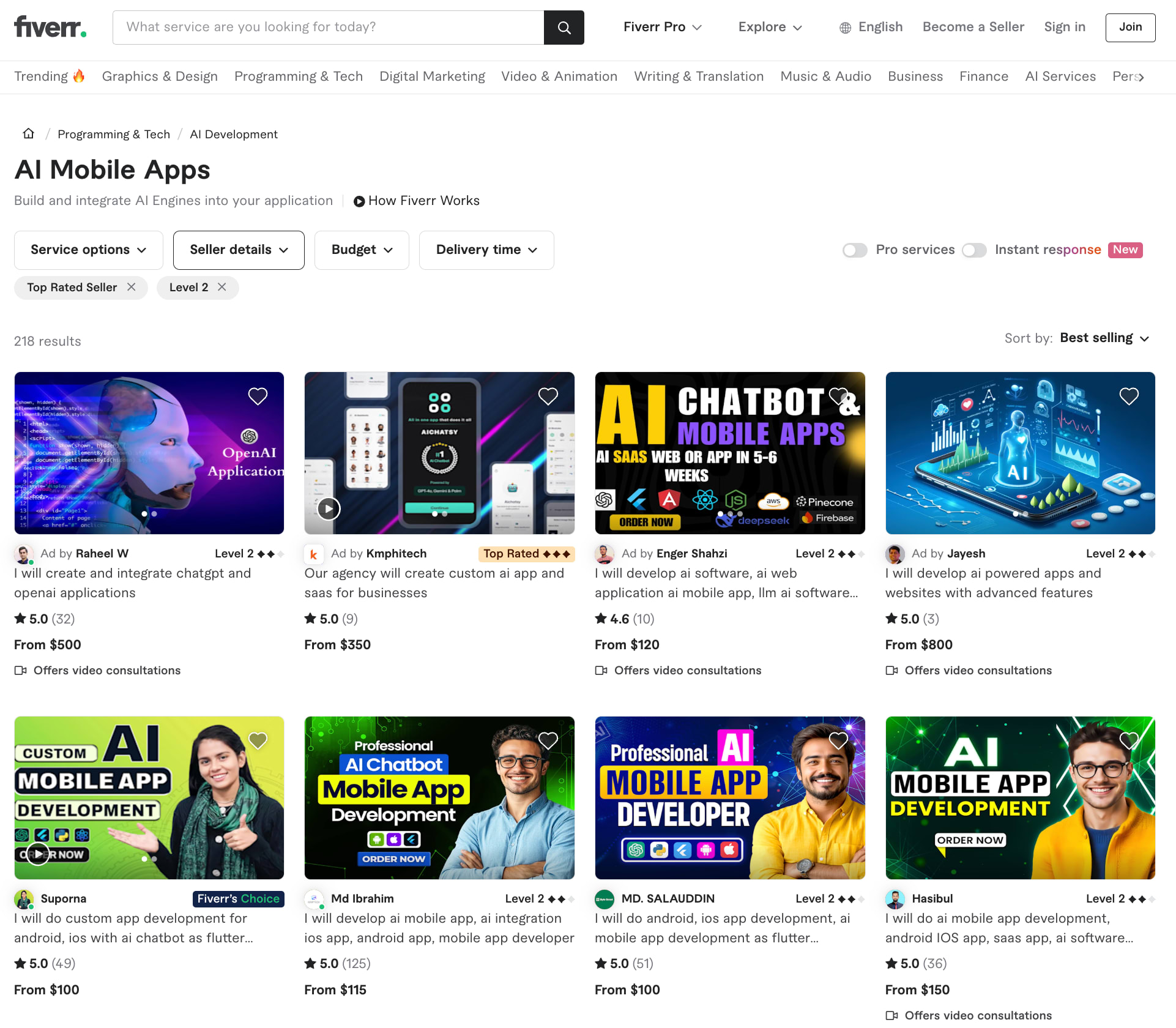Expand the Delivery time filter

pos(486,250)
